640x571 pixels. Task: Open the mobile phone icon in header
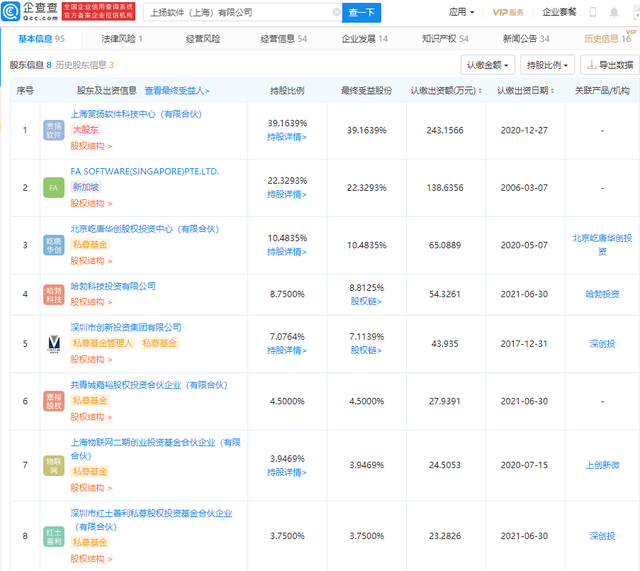pyautogui.click(x=593, y=12)
